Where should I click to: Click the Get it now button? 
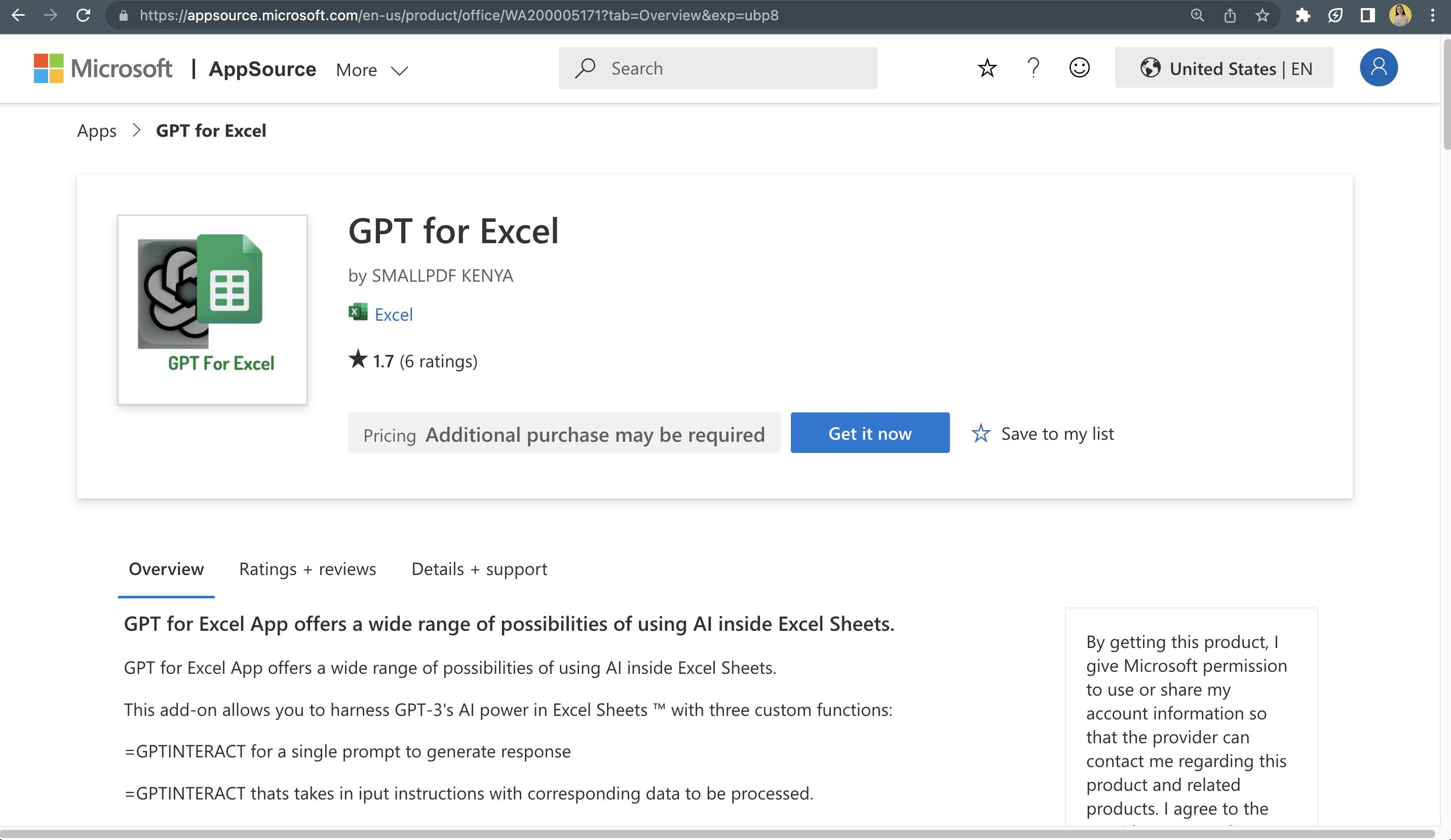click(870, 433)
